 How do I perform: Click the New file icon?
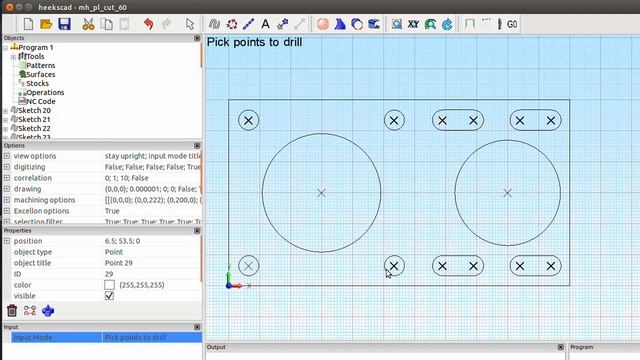pyautogui.click(x=28, y=24)
